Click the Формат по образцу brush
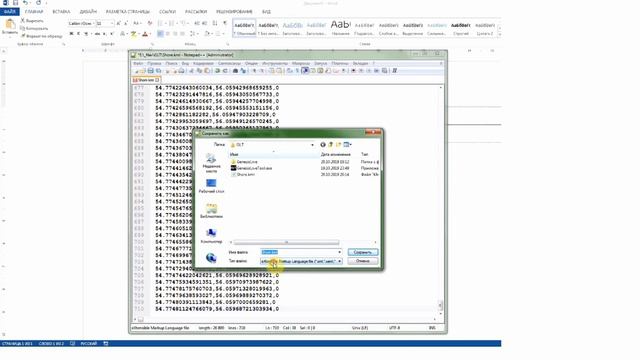 tap(42, 36)
